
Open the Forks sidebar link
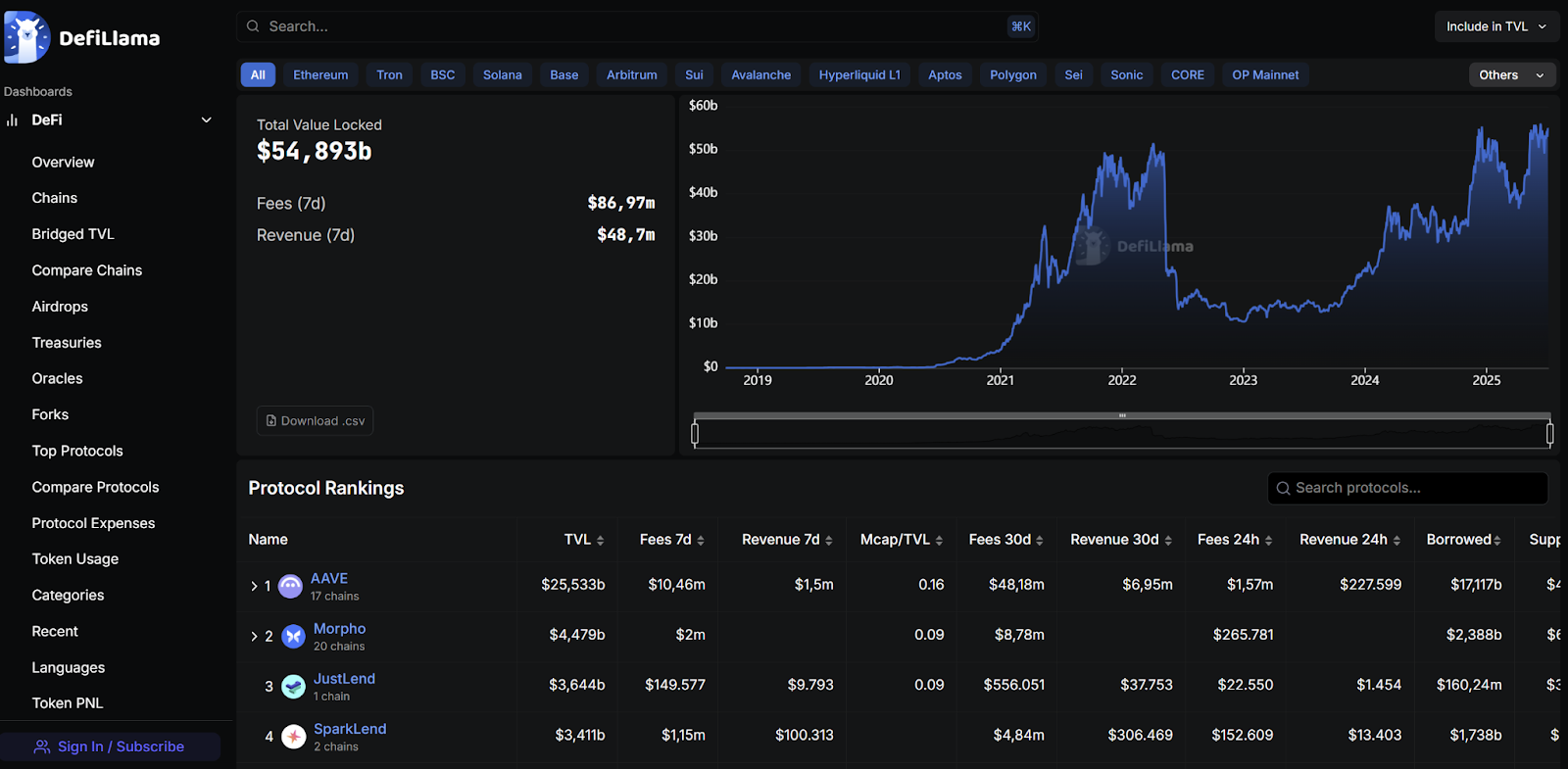[x=50, y=414]
